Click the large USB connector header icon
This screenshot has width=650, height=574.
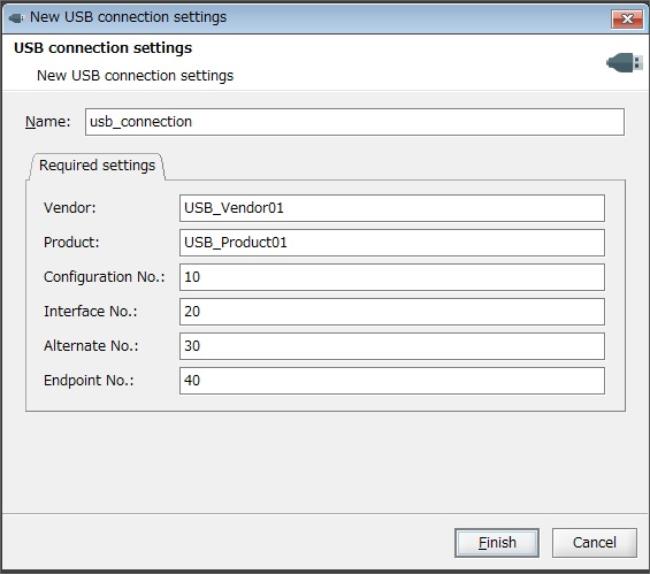pyautogui.click(x=625, y=63)
